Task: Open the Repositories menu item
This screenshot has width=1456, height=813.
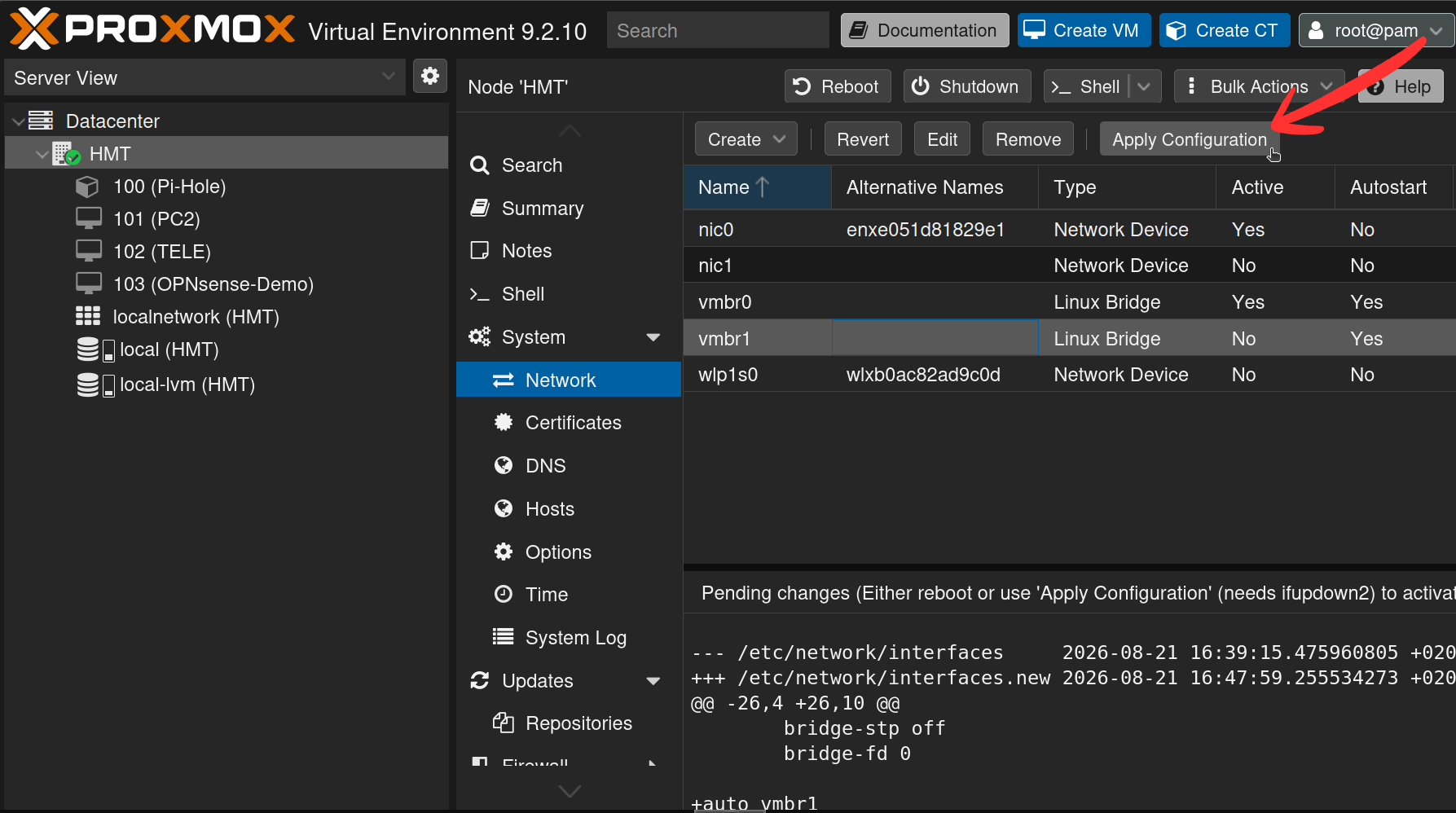Action: (x=569, y=723)
